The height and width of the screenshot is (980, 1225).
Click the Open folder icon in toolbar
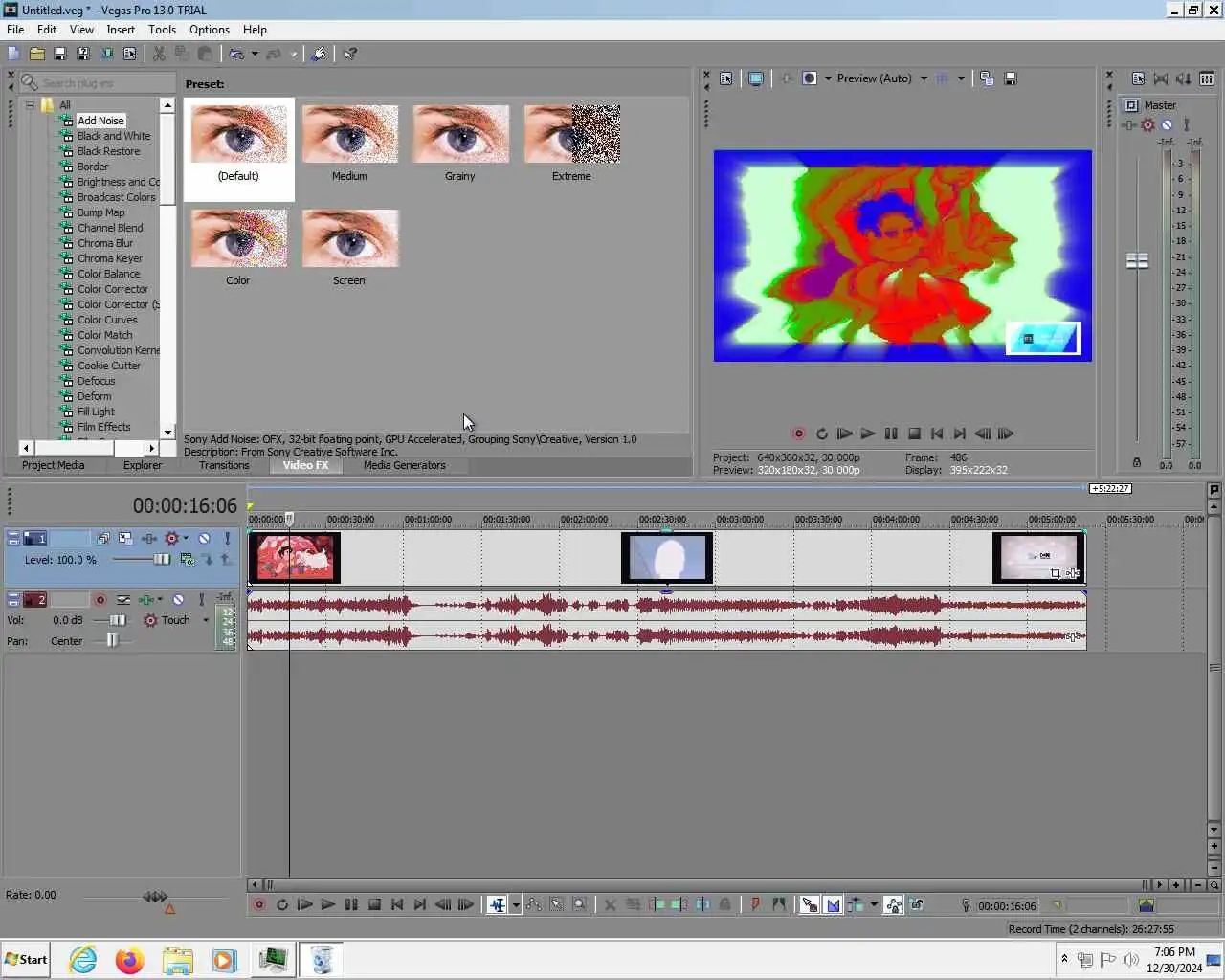coord(36,54)
